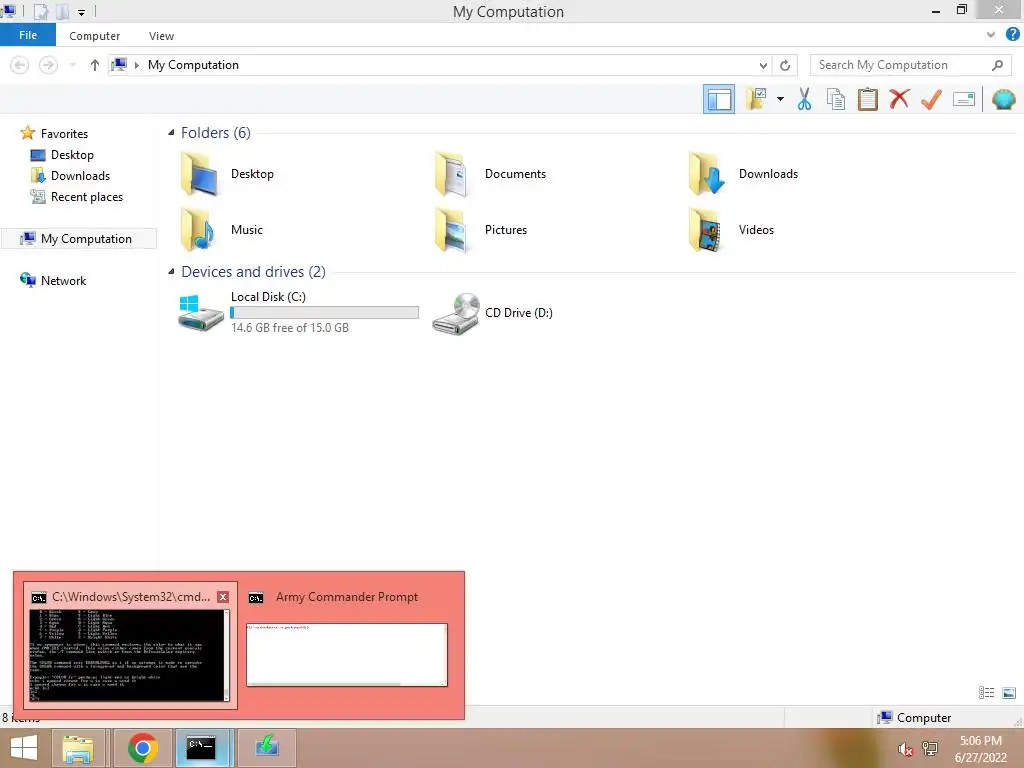The width and height of the screenshot is (1024, 768).
Task: Go up one level with up arrow
Action: [x=95, y=65]
